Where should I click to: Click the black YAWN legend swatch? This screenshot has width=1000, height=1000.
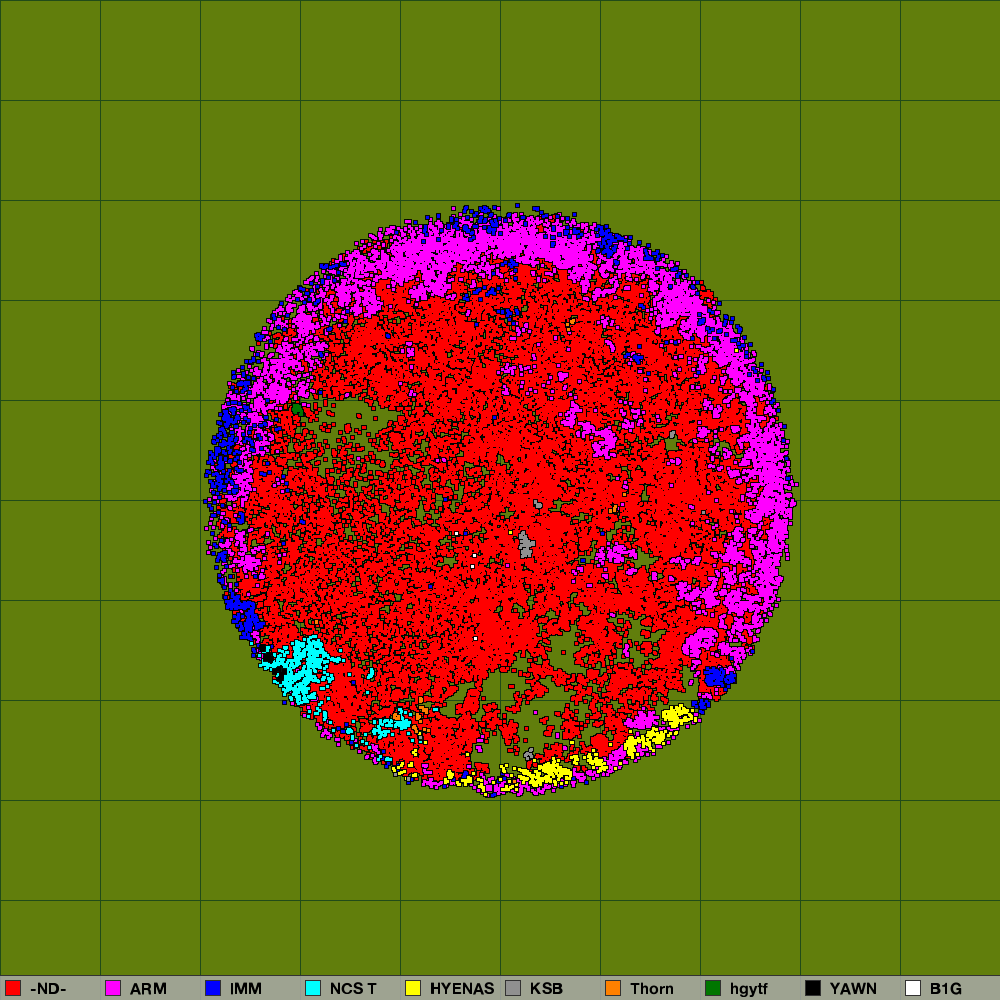point(813,988)
